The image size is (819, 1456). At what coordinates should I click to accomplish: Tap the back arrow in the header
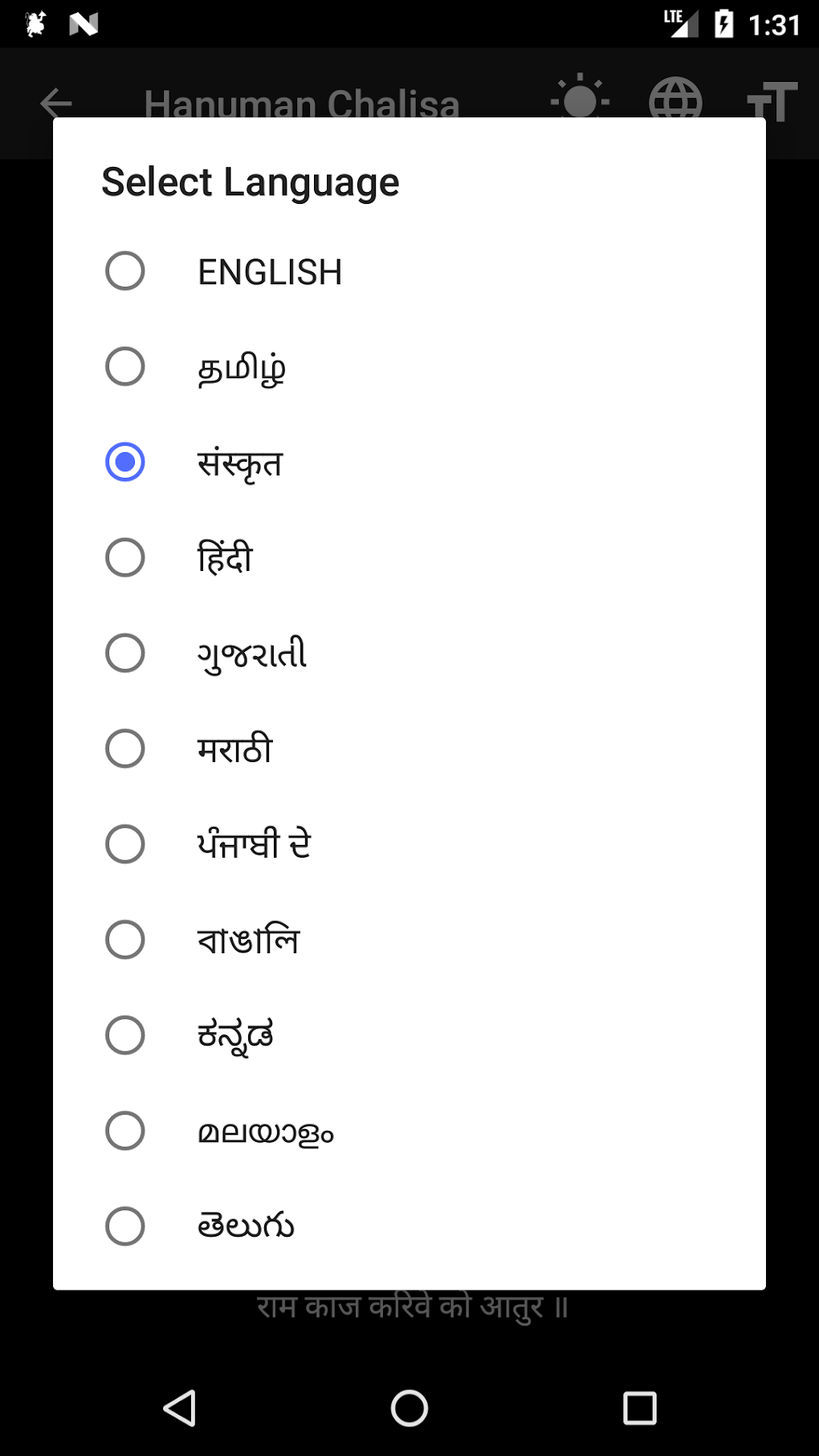[x=56, y=103]
